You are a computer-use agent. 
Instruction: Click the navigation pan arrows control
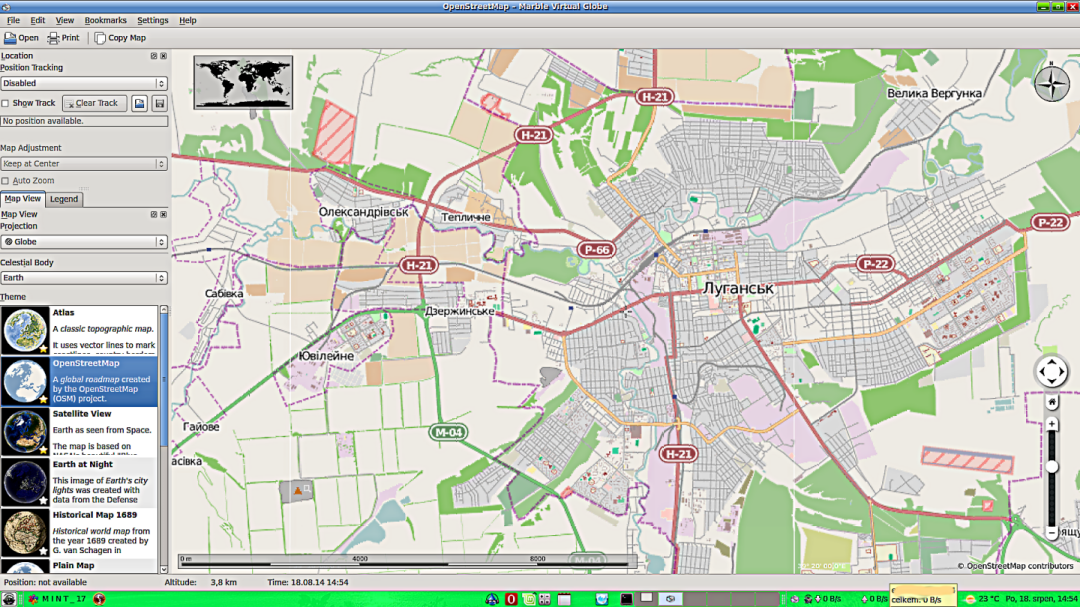pos(1051,372)
